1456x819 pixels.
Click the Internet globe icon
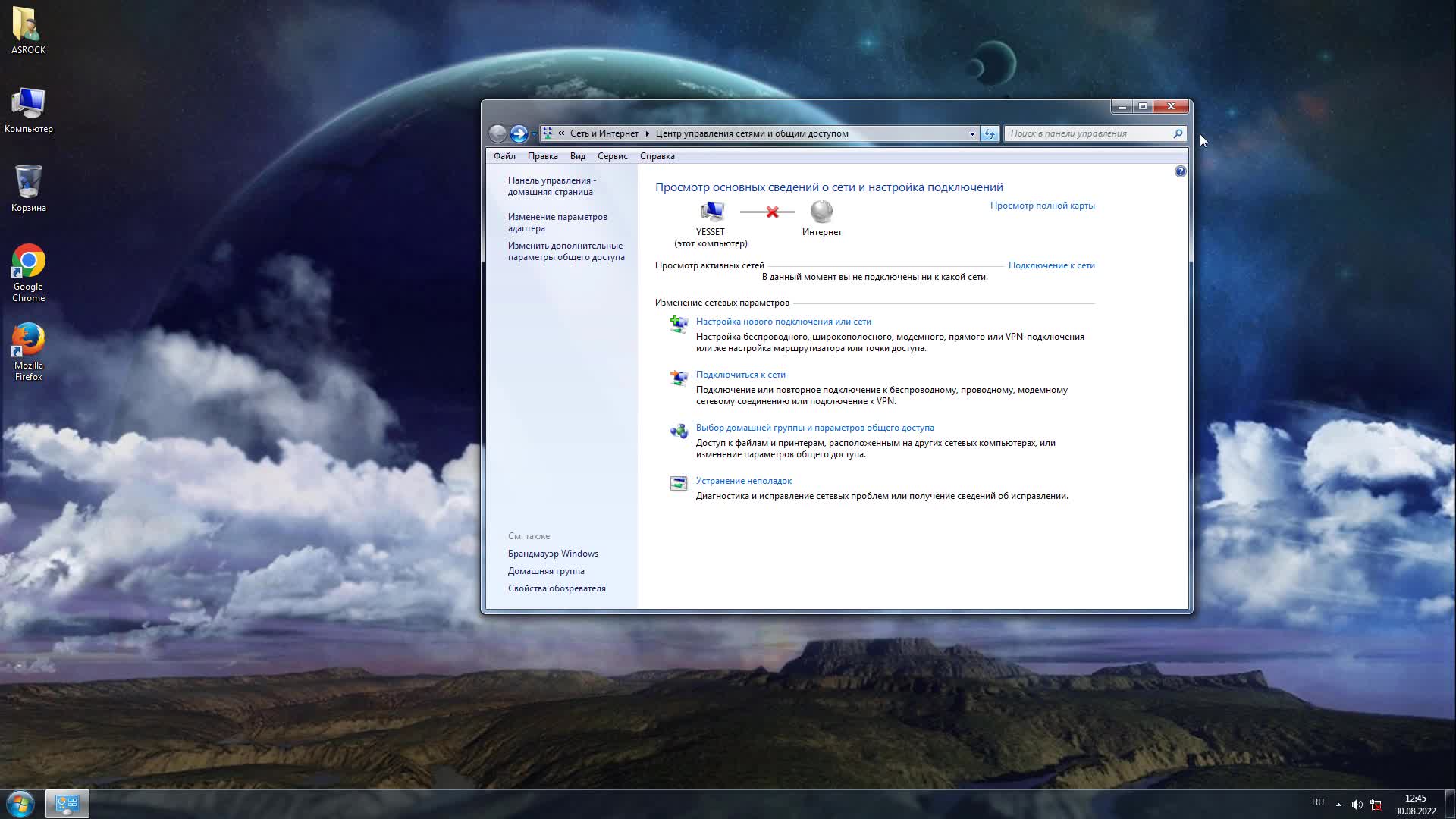821,211
